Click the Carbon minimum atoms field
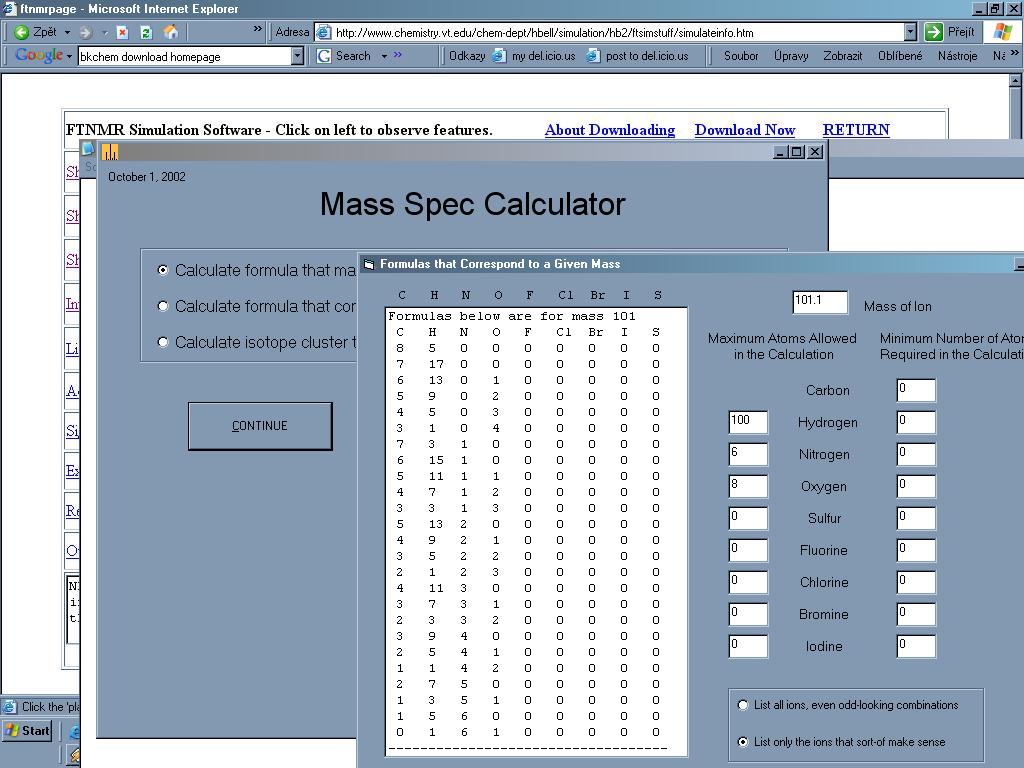The image size is (1024, 768). pos(916,390)
